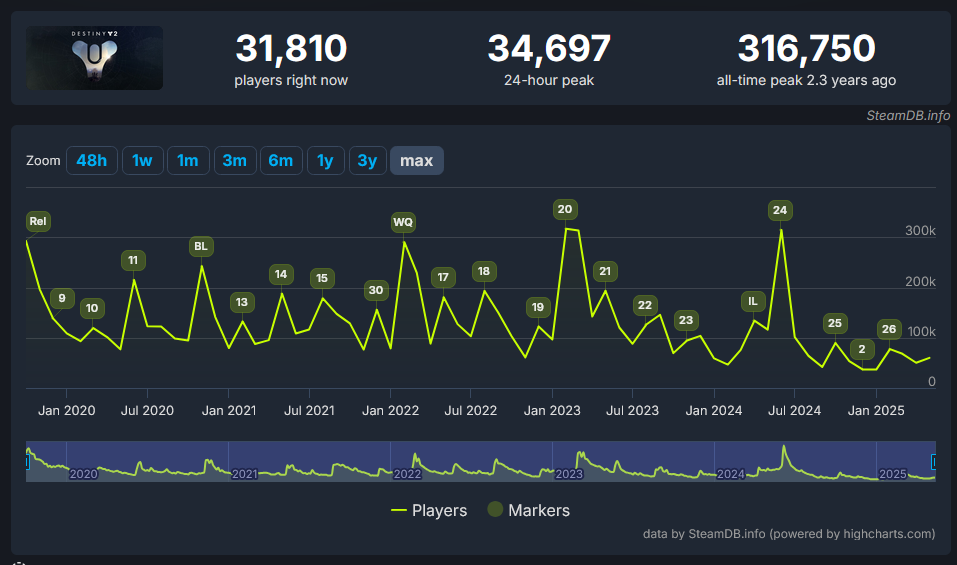Click the Jan 2023 axis label
This screenshot has width=957, height=565.
coord(552,411)
